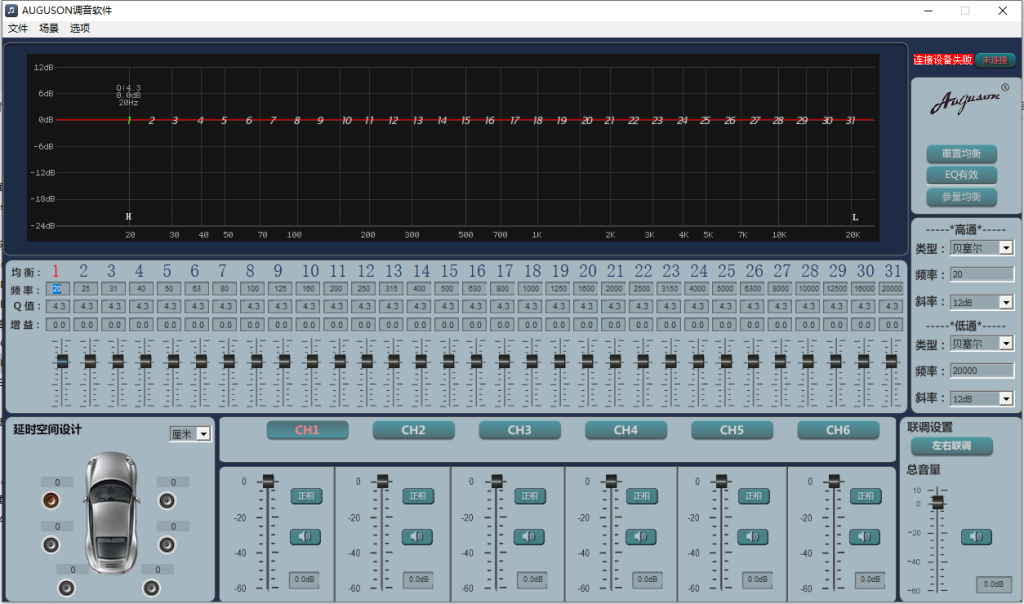Switch to channel CH3 tab
The width and height of the screenshot is (1024, 604).
pos(520,430)
